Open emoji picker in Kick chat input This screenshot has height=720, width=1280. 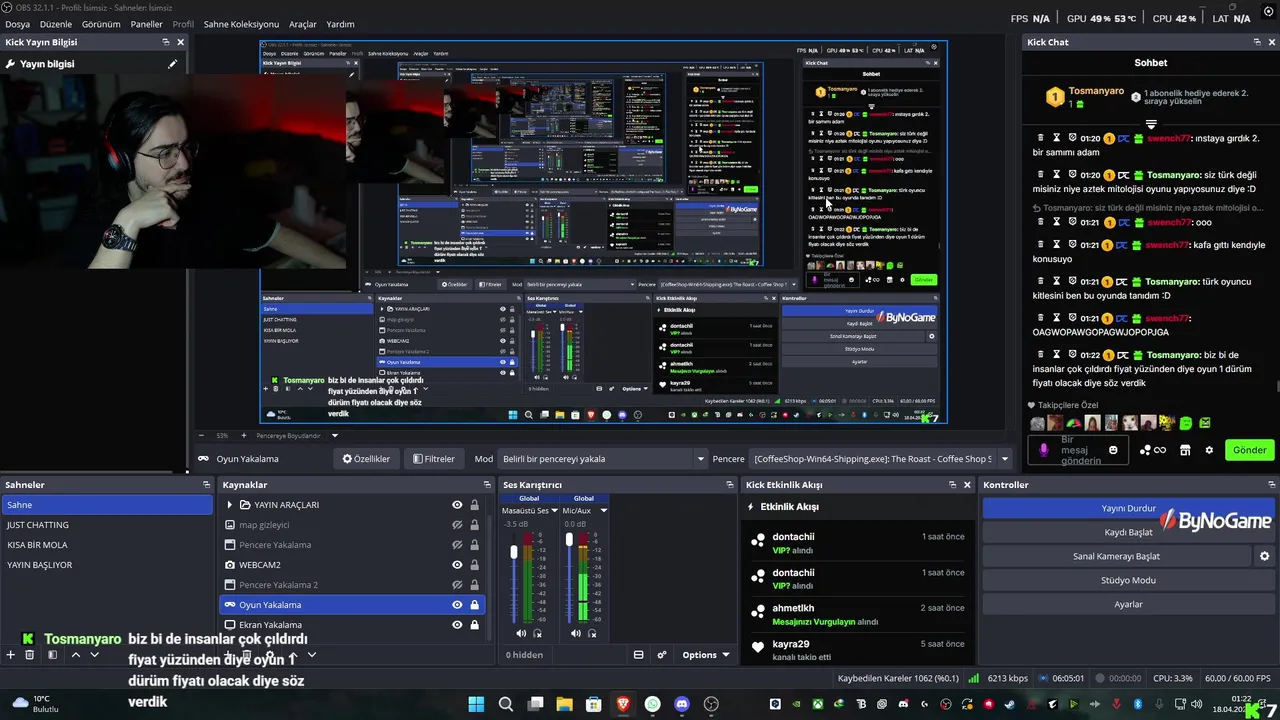pyautogui.click(x=1113, y=450)
